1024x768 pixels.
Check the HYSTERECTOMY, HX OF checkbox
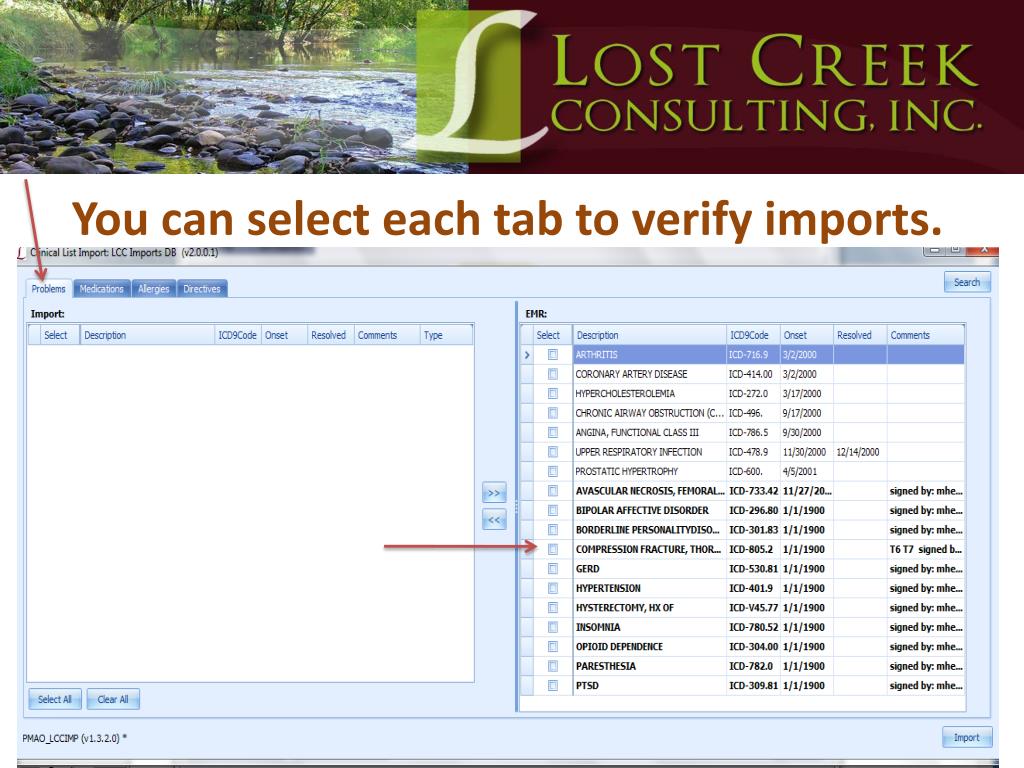click(x=552, y=607)
